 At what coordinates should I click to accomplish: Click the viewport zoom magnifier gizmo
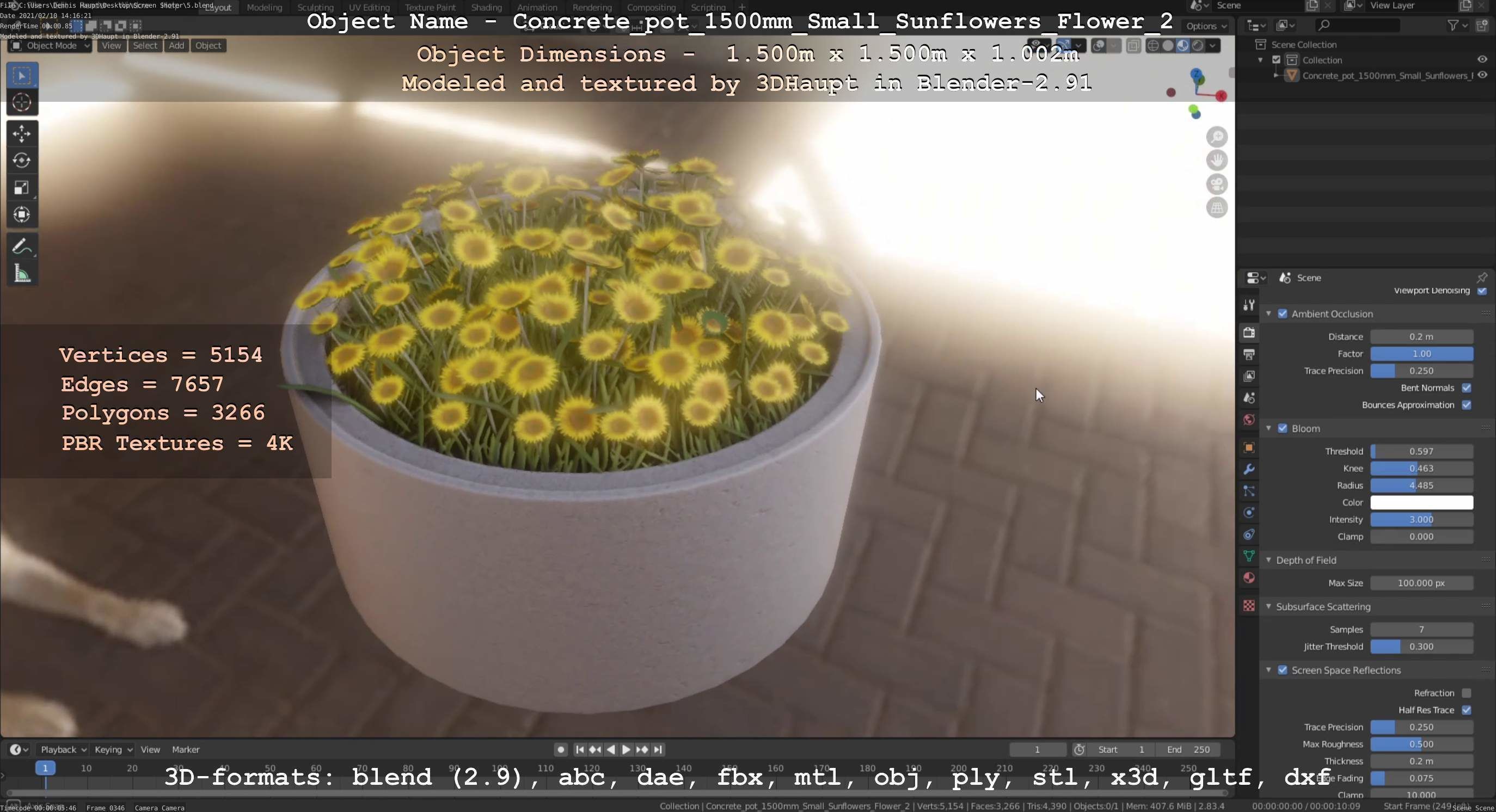pos(1217,137)
